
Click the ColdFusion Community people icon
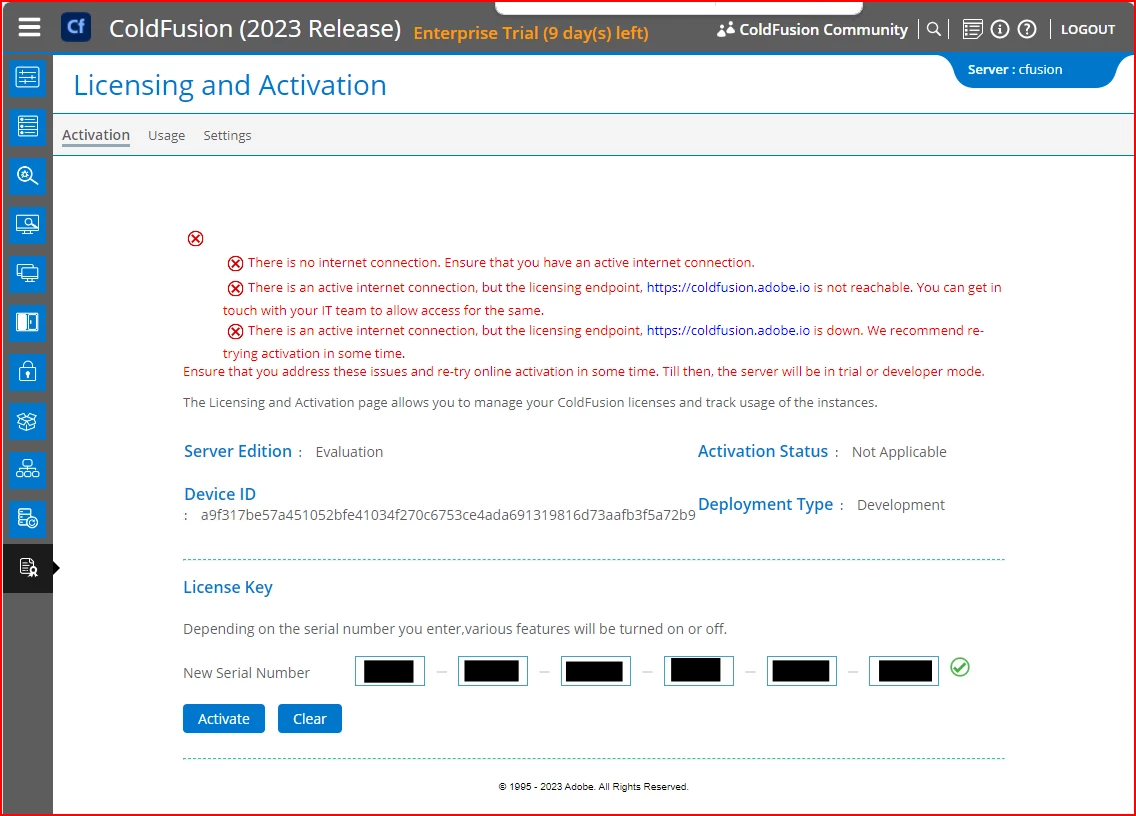point(725,30)
